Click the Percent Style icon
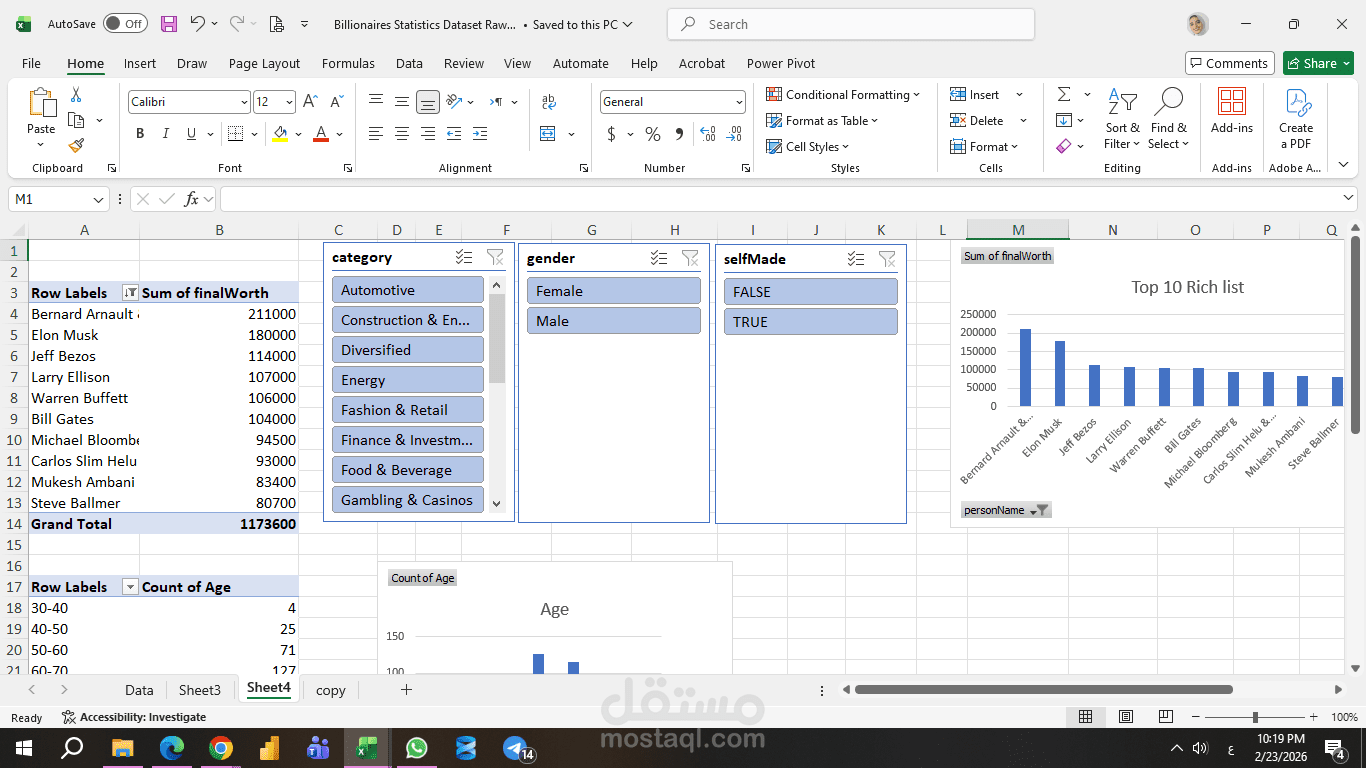The height and width of the screenshot is (768, 1366). click(x=653, y=134)
